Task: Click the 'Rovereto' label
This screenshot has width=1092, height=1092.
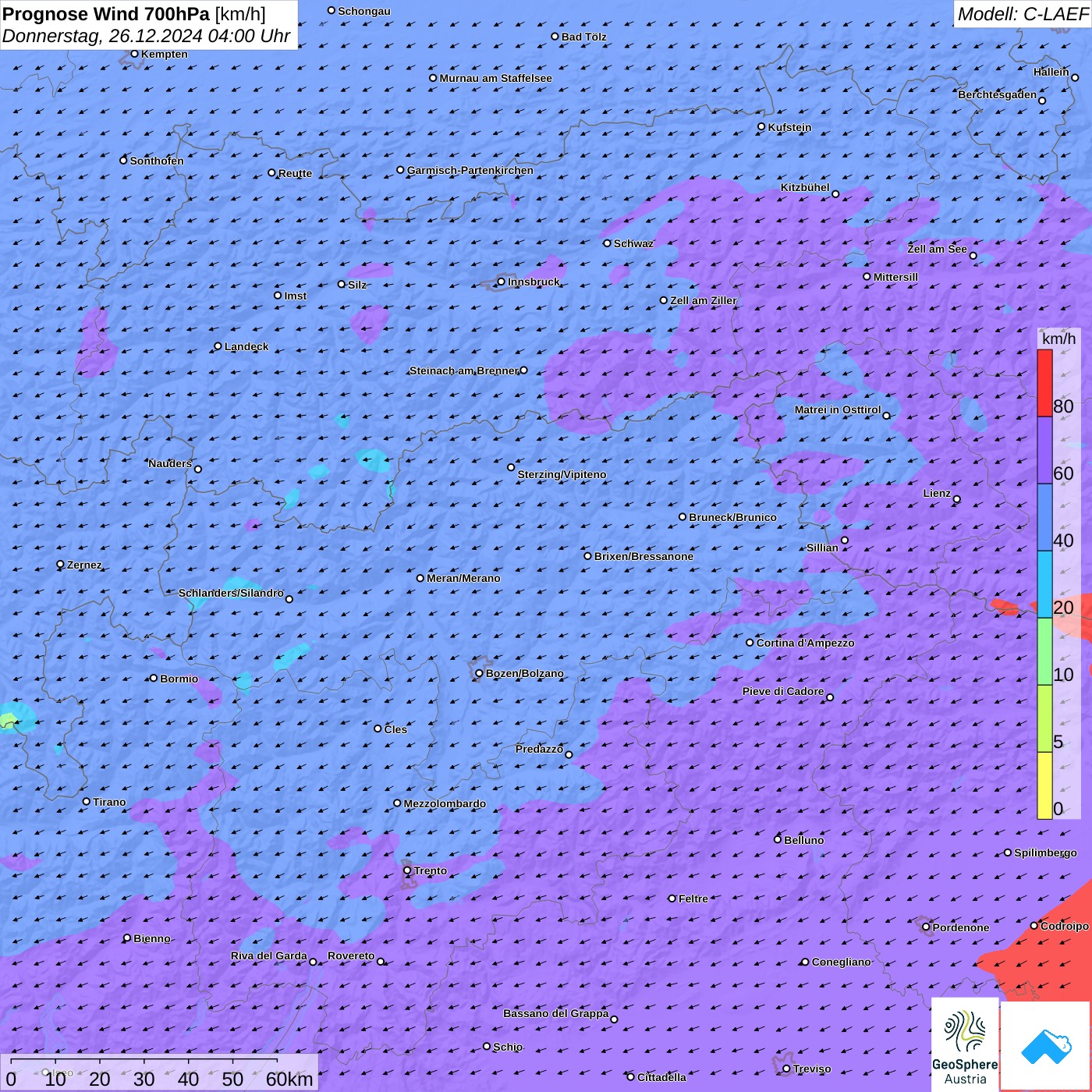Action: [351, 955]
